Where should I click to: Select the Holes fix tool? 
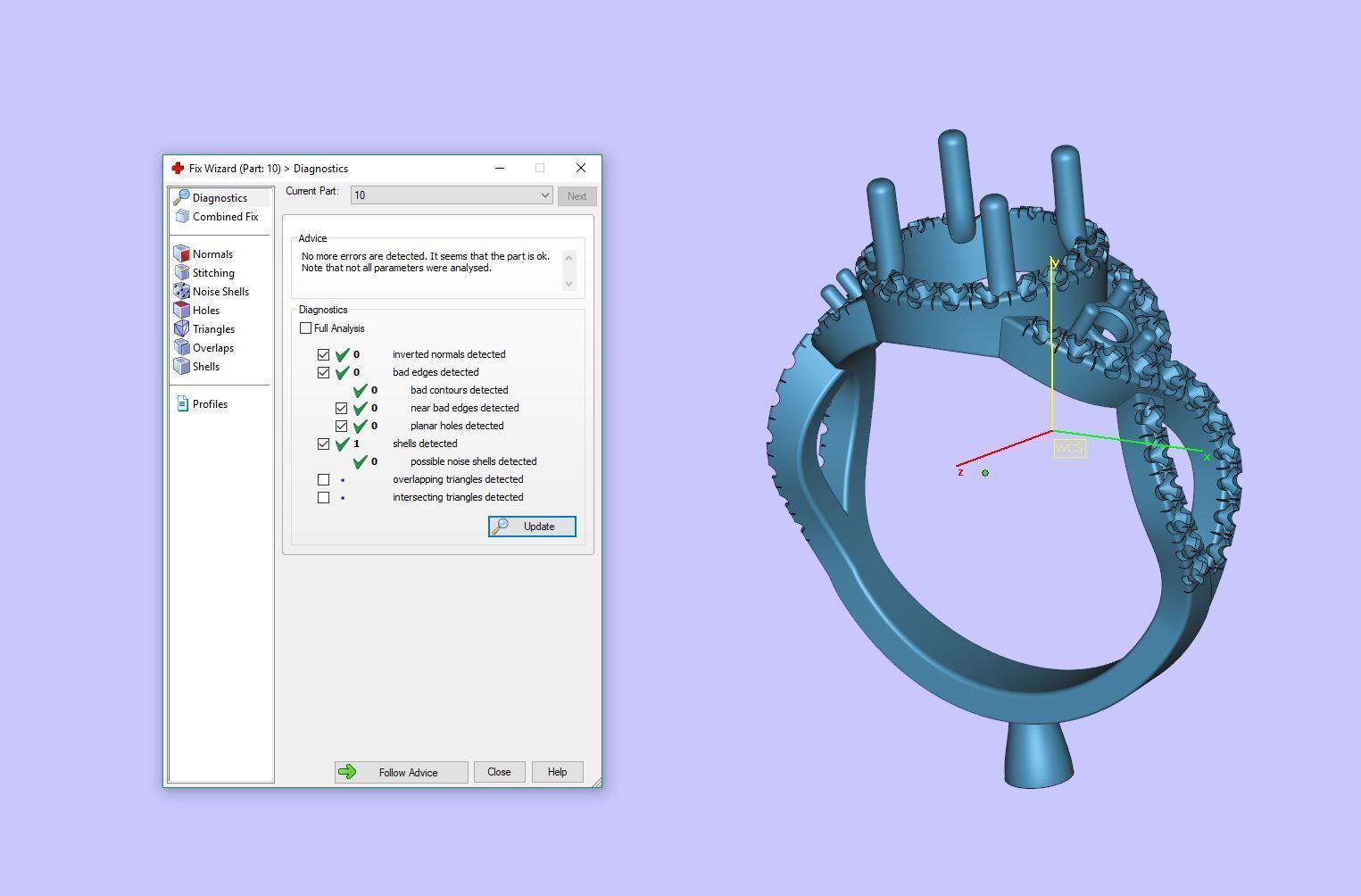click(x=197, y=310)
